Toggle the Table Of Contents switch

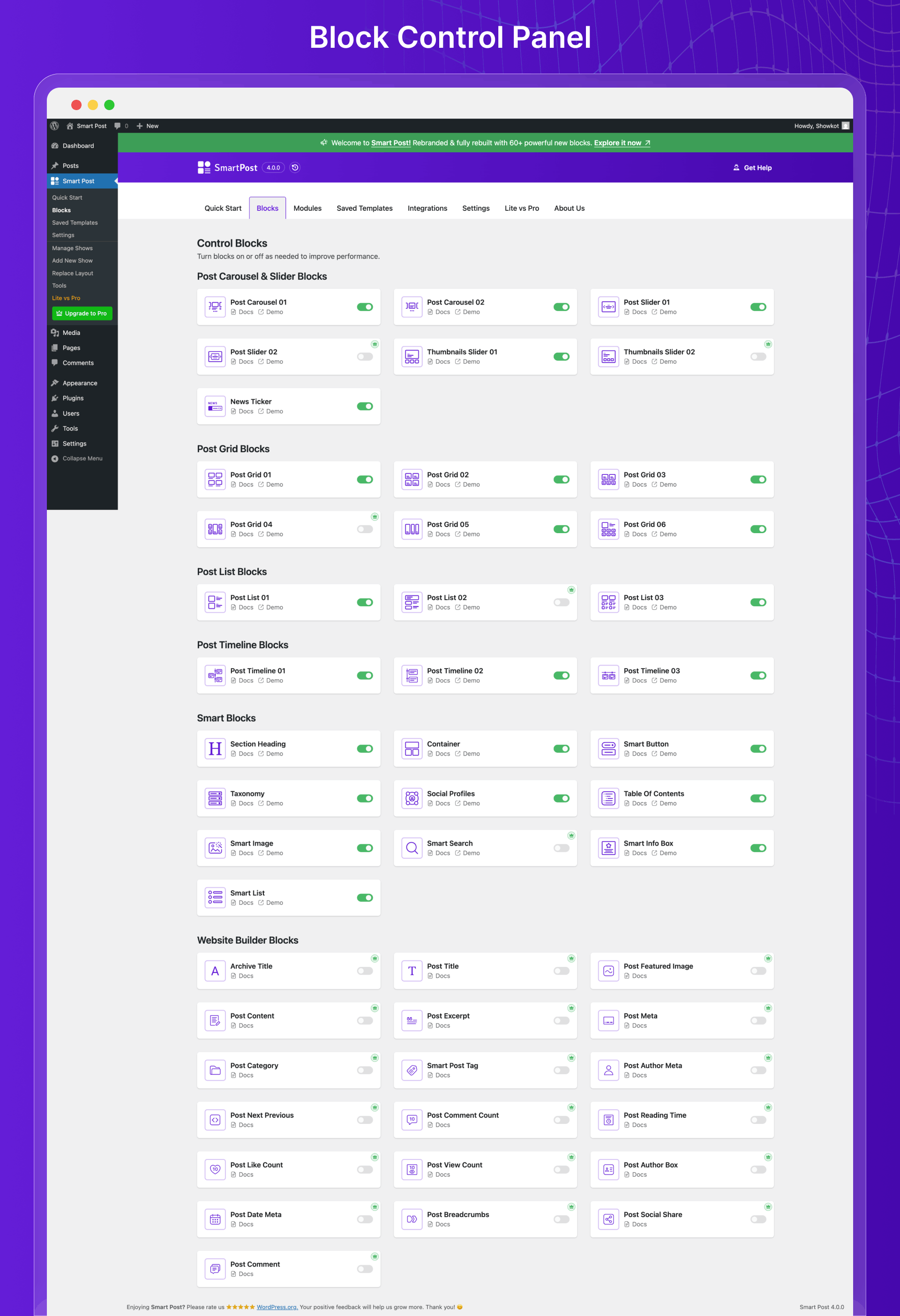pyautogui.click(x=758, y=798)
